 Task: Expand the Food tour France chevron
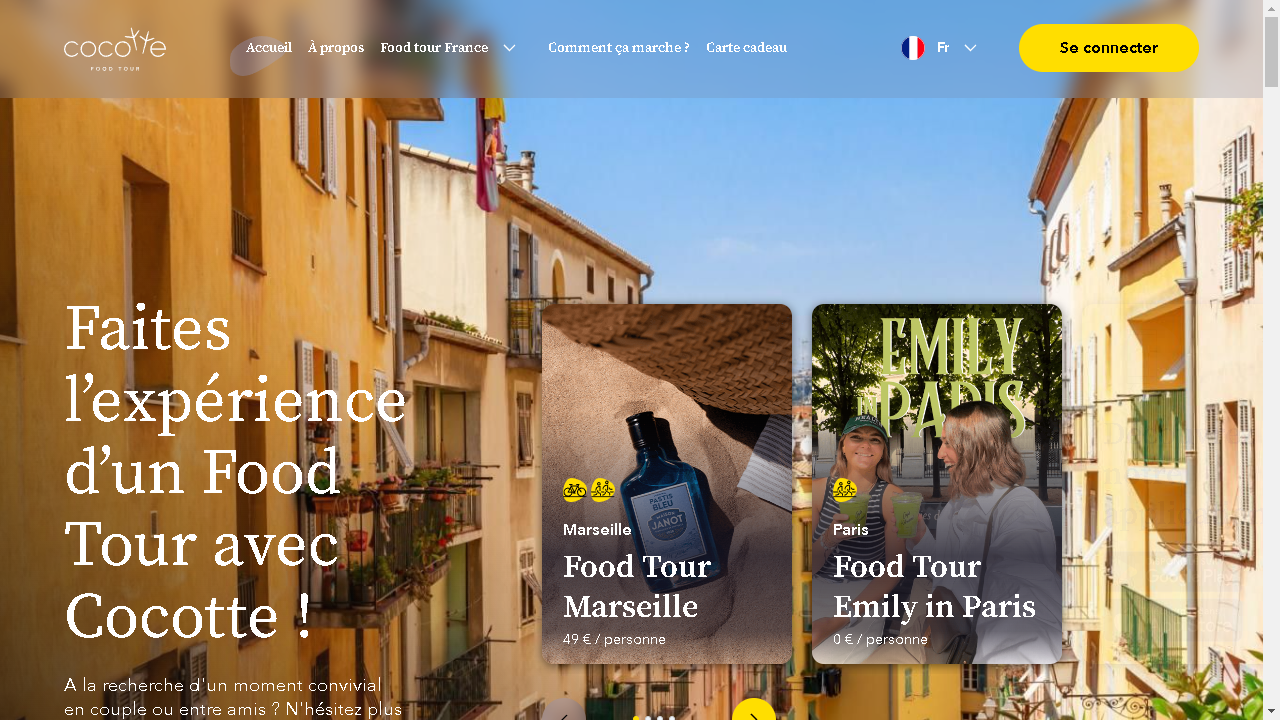(x=509, y=48)
